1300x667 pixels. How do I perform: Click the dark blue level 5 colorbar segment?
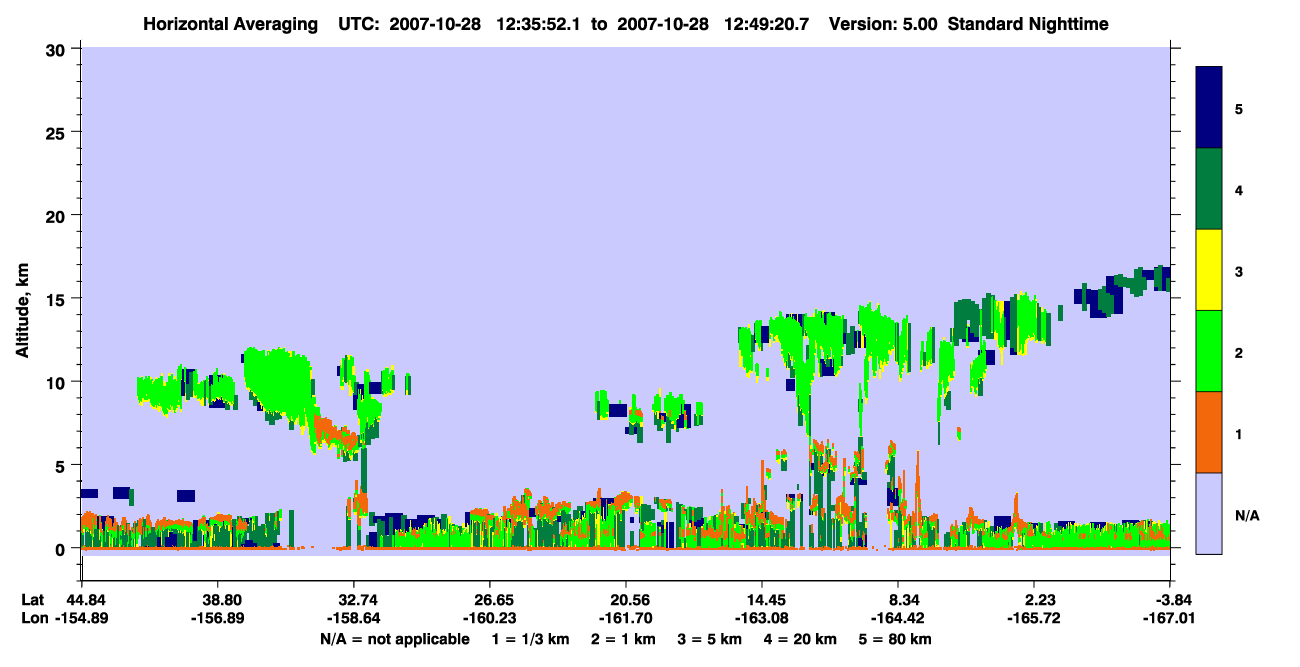1209,108
